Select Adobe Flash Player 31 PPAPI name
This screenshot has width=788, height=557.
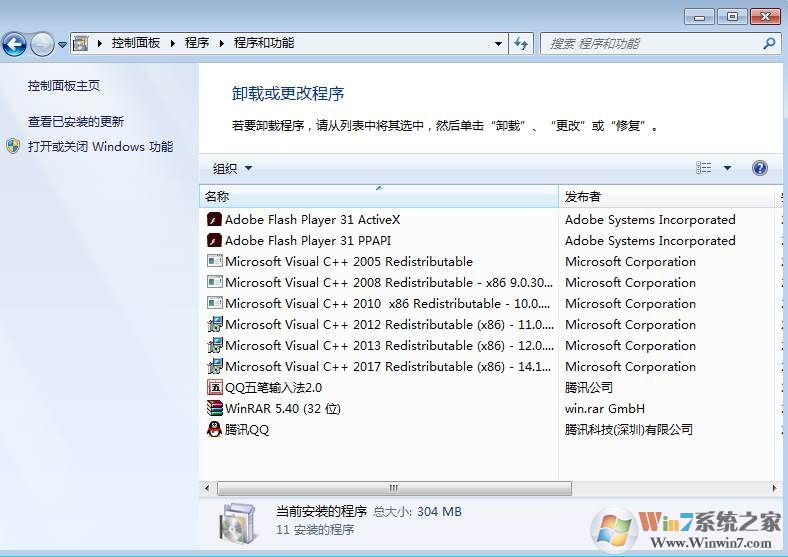308,241
